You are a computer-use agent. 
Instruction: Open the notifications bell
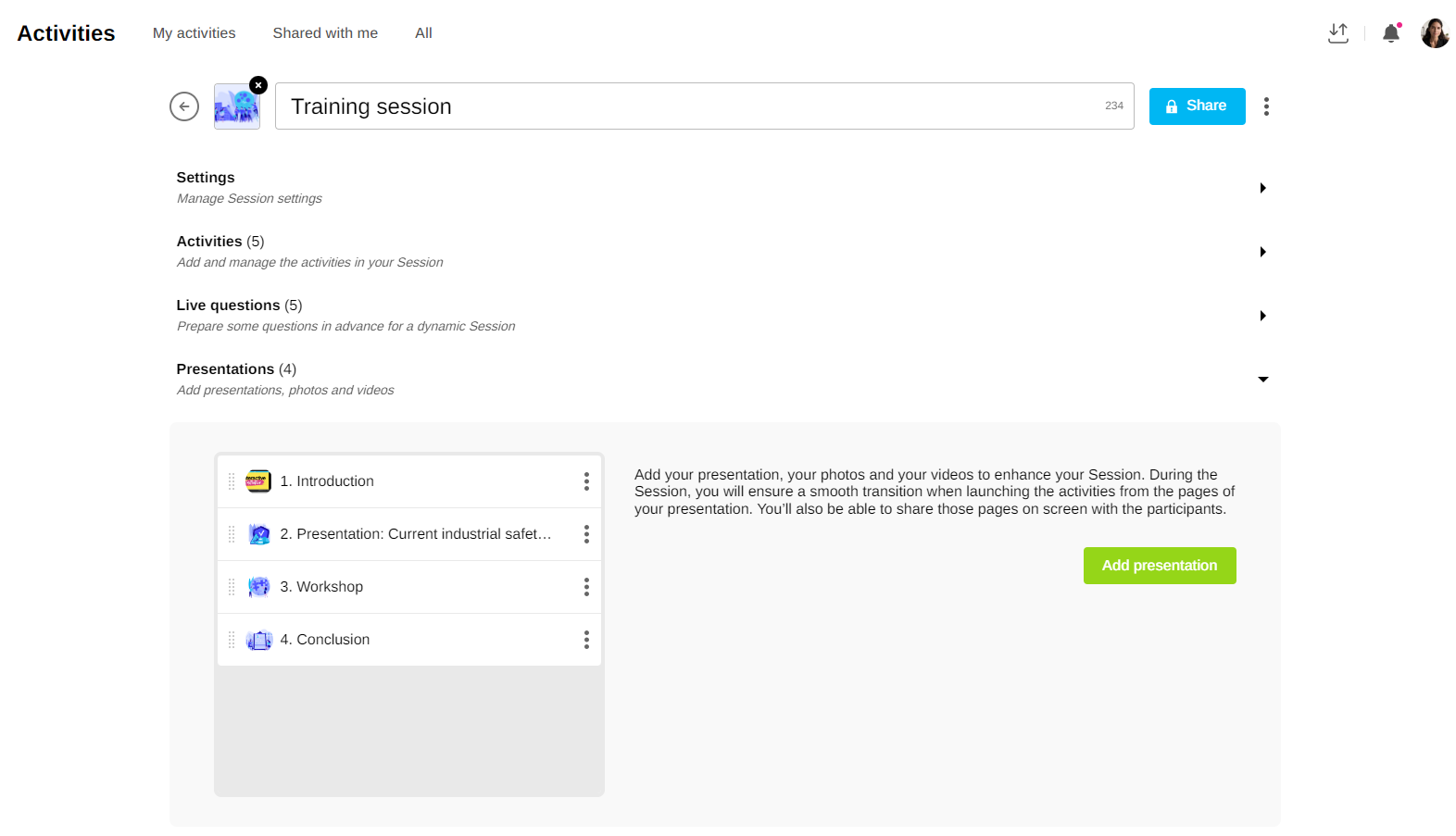(1390, 33)
